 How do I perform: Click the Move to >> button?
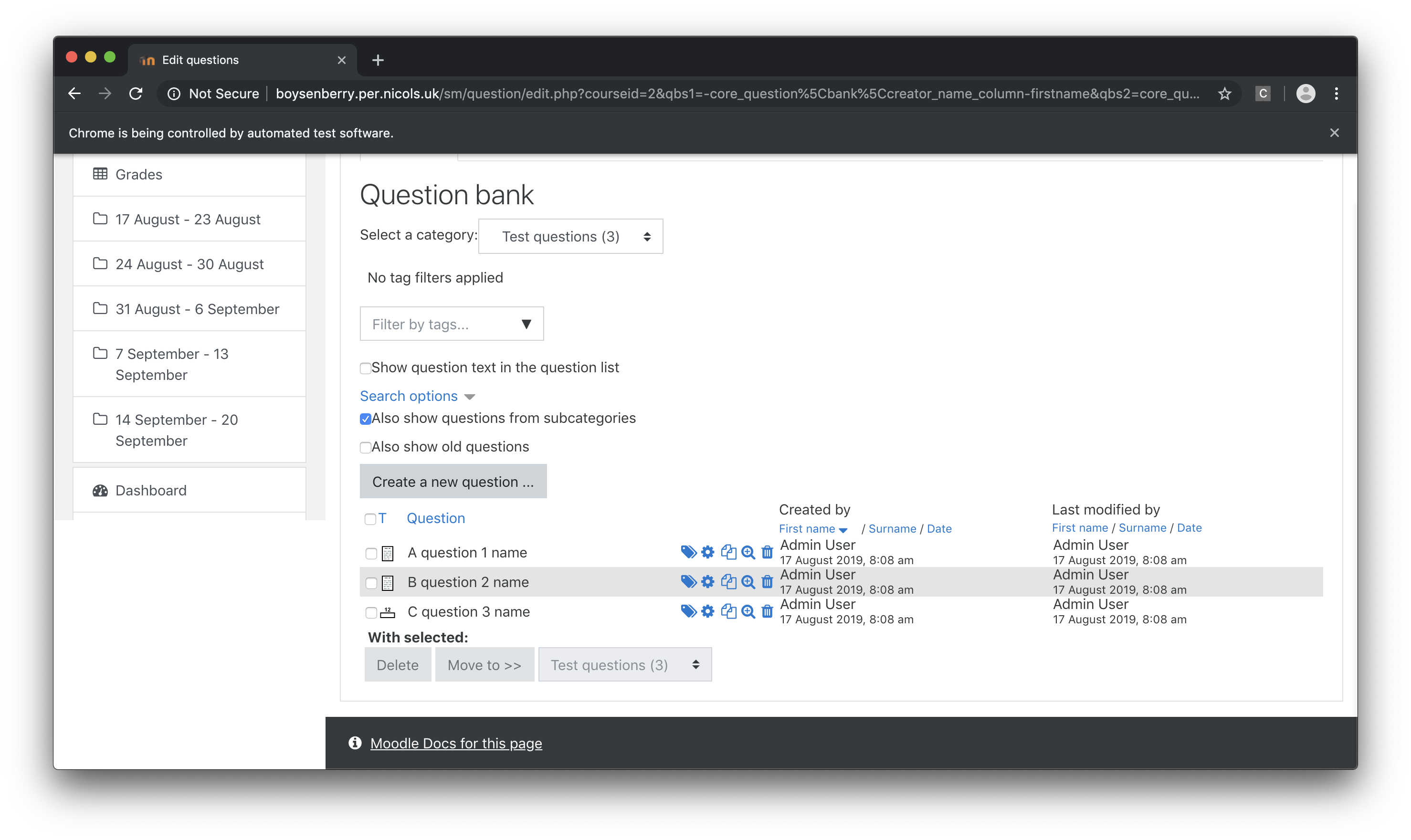click(484, 664)
